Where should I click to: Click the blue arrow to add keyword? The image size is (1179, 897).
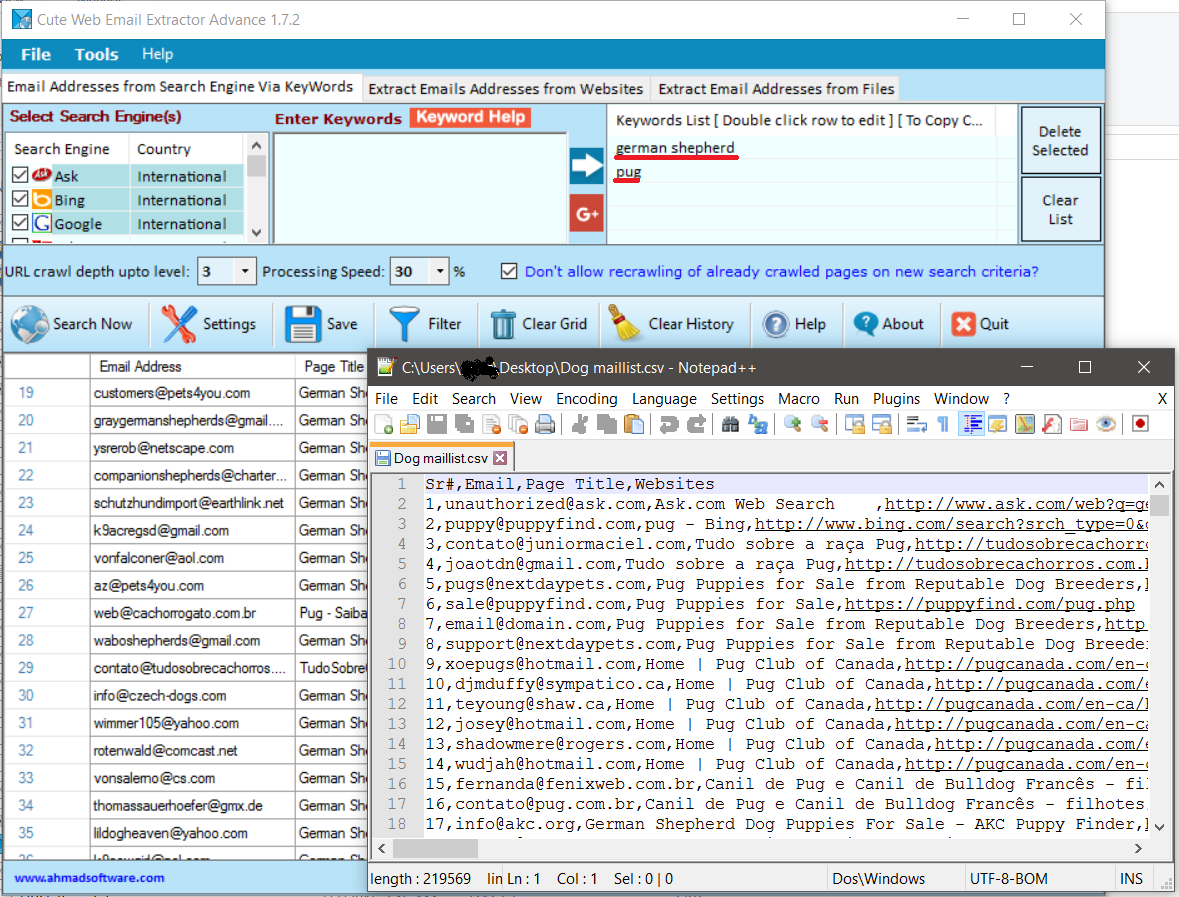coord(586,165)
